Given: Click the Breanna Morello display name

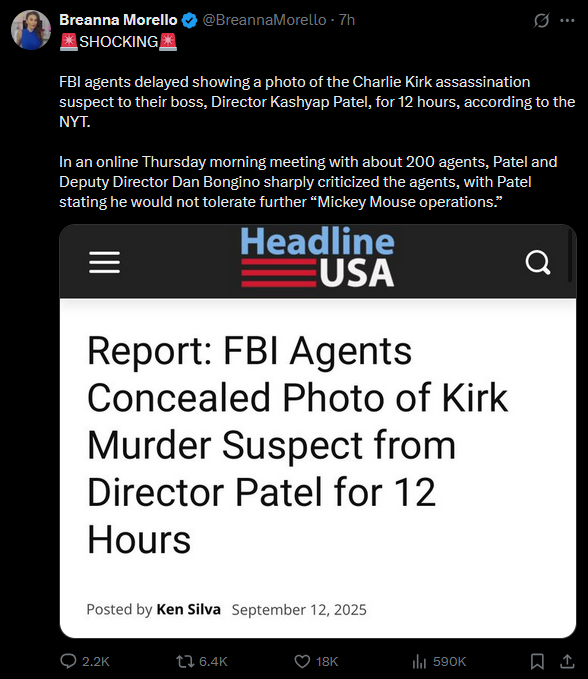Looking at the screenshot, I should [118, 20].
